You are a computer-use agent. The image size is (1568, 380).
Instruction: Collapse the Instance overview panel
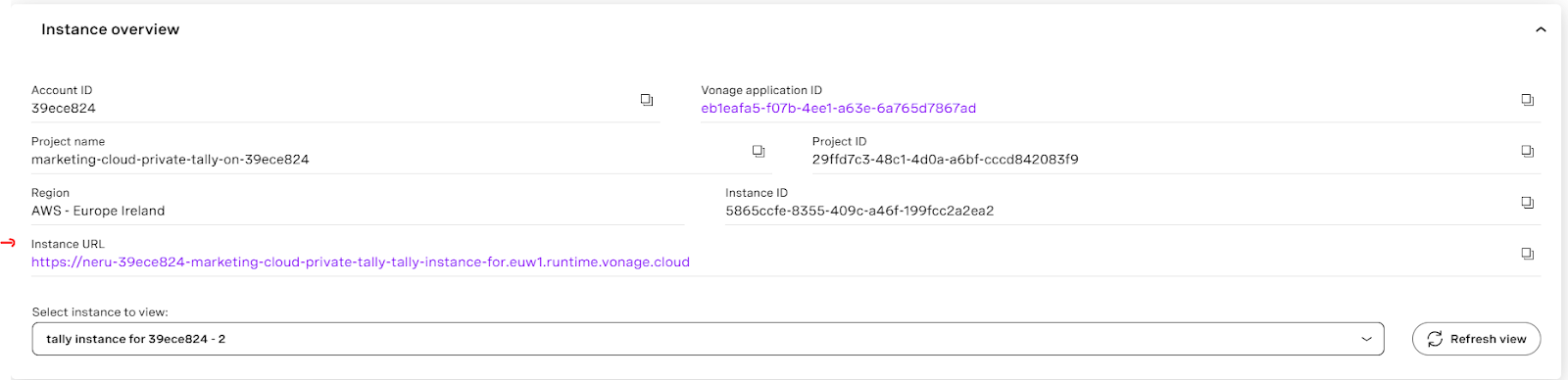(x=1541, y=29)
